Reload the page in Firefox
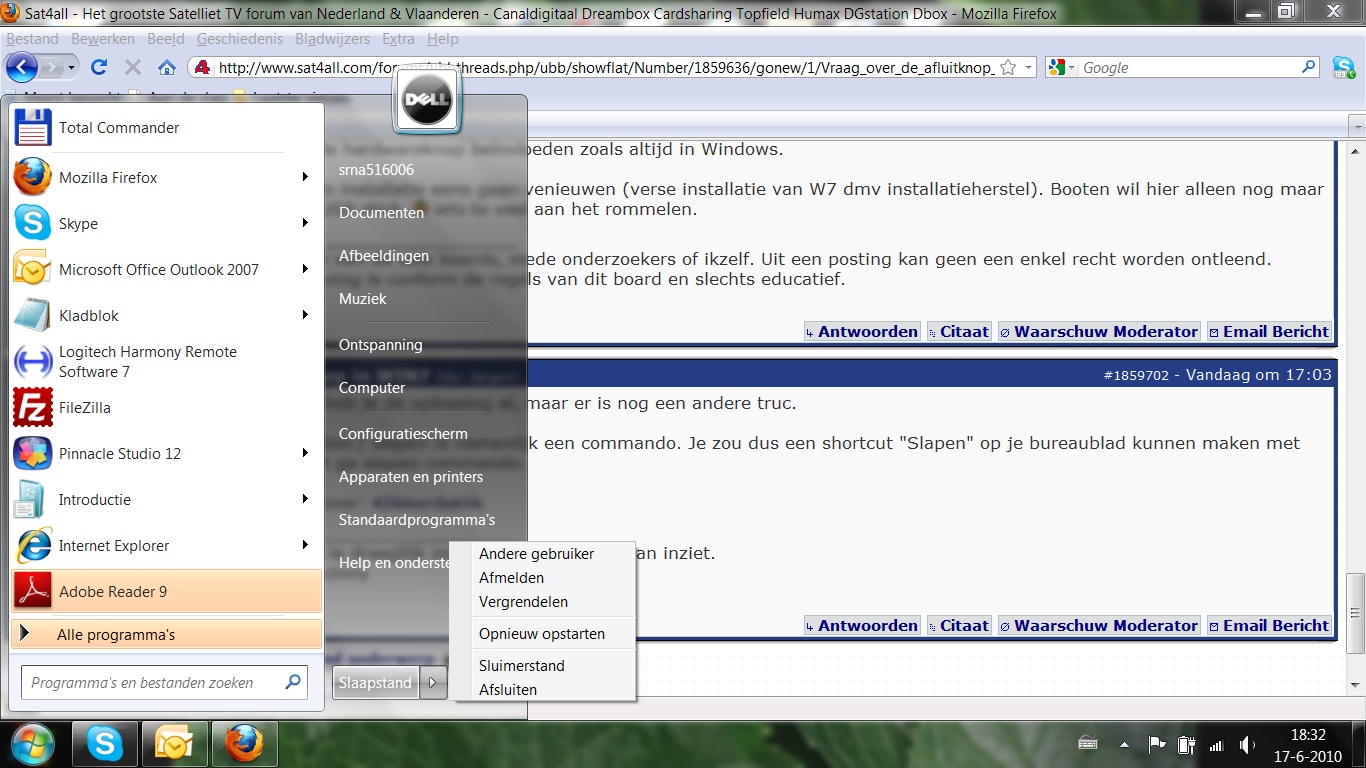The image size is (1366, 768). (98, 68)
